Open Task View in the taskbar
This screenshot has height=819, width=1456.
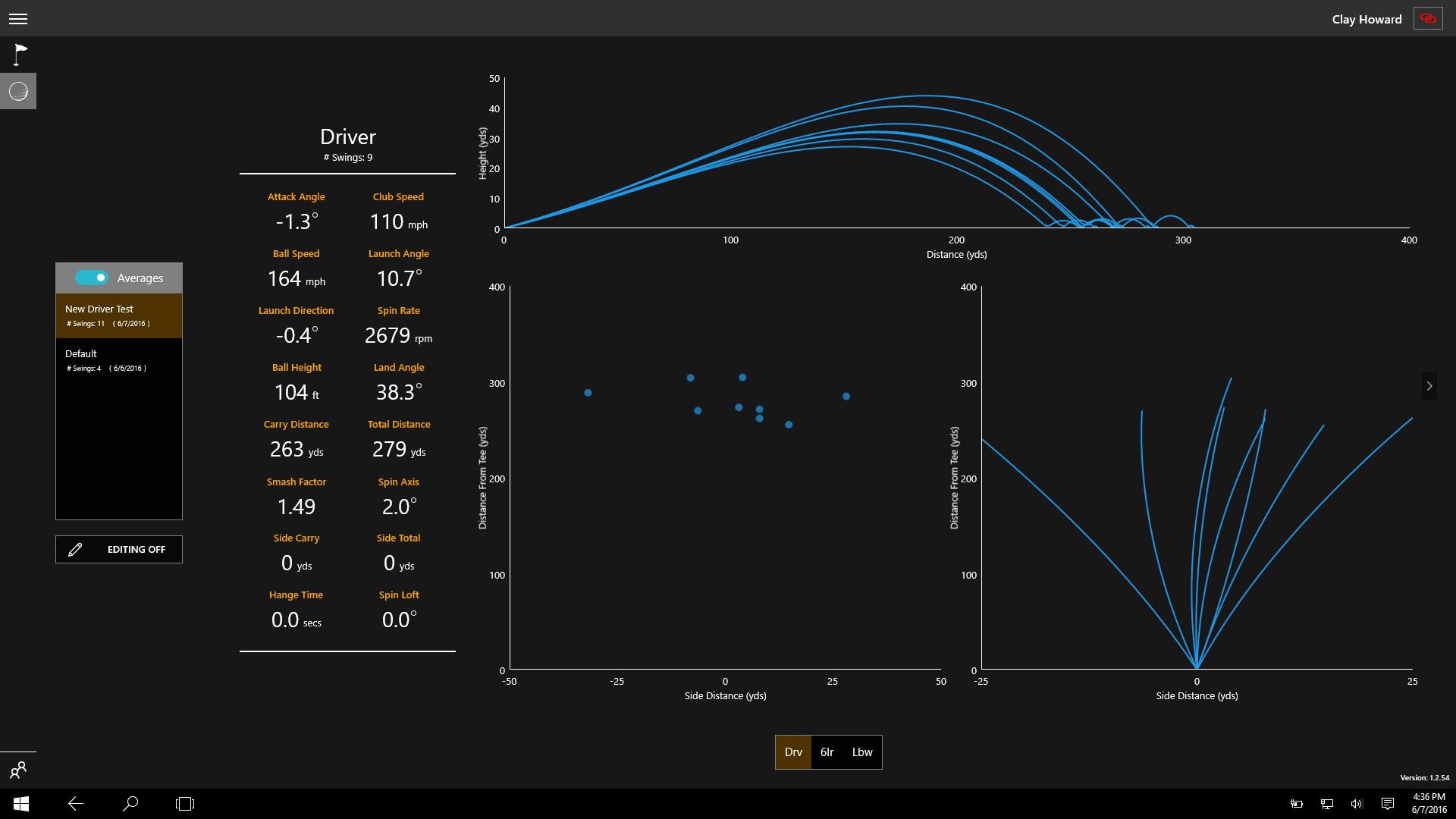(185, 804)
